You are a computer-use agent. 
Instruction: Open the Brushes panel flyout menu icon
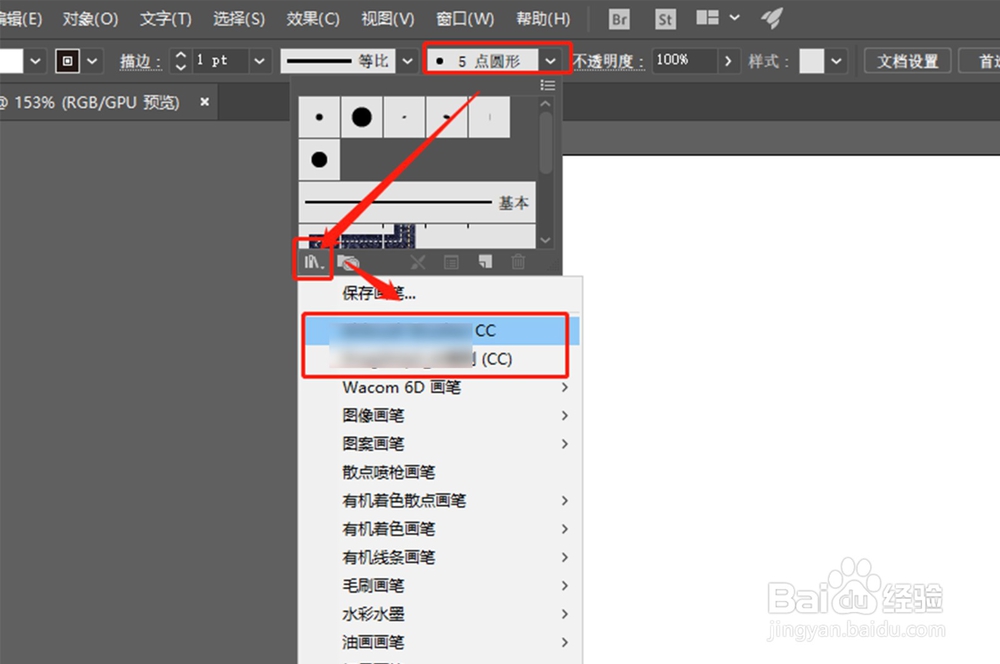(547, 85)
